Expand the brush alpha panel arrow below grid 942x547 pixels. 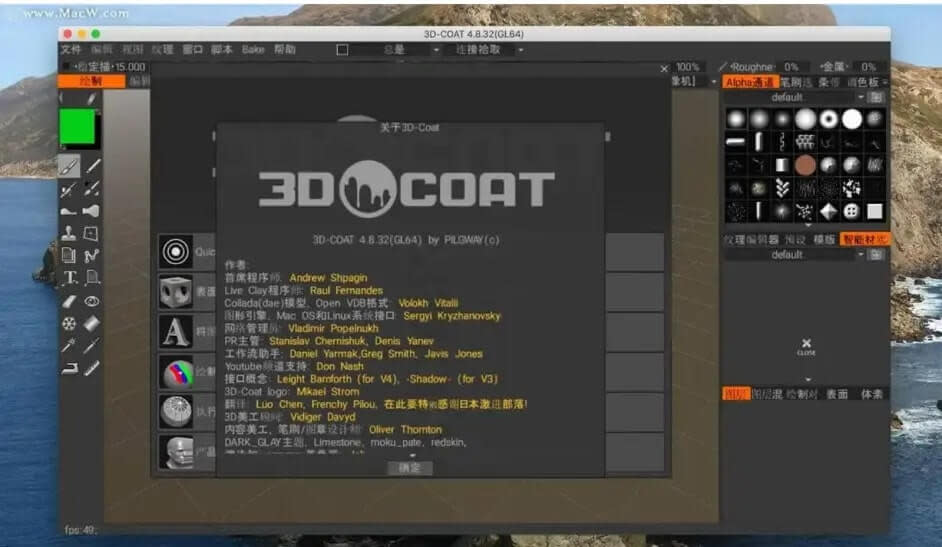[807, 226]
